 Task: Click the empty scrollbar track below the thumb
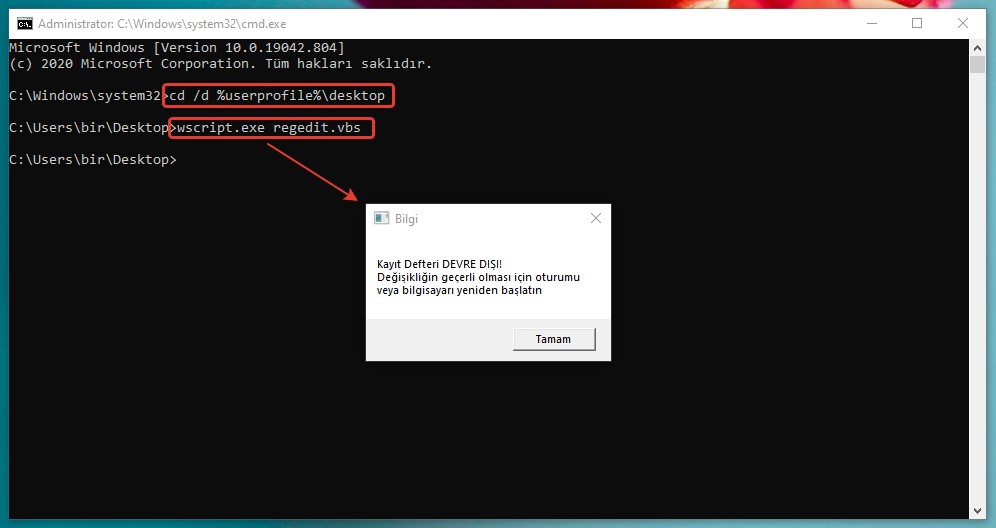[x=977, y=300]
